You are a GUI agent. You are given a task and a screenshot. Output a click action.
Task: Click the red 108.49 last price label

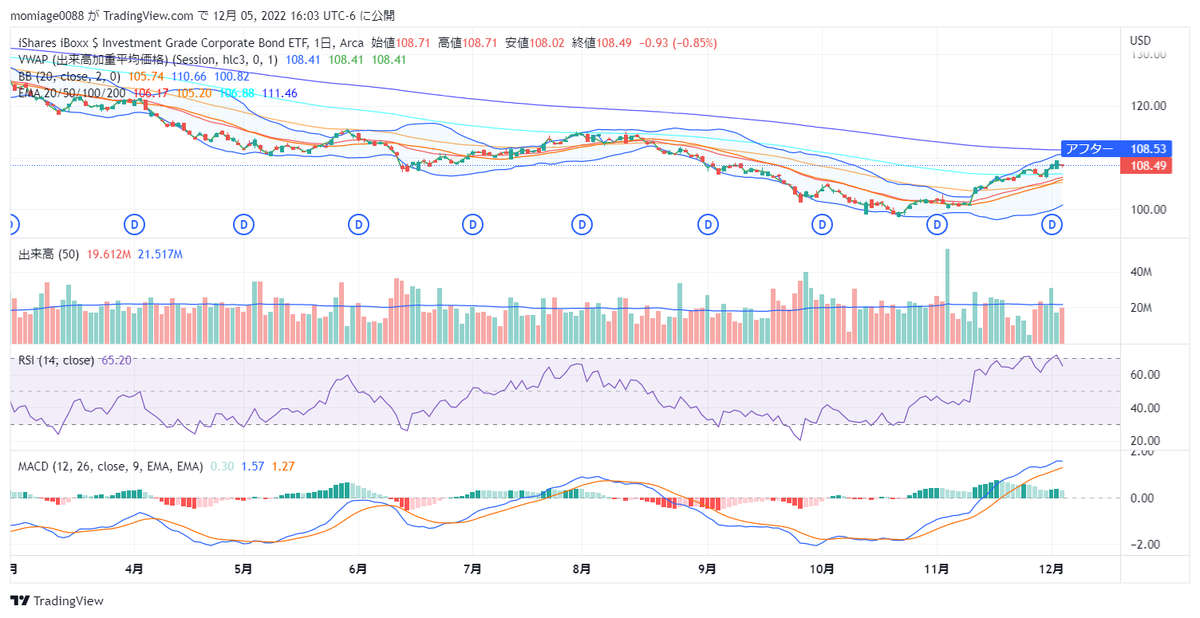[x=1144, y=165]
